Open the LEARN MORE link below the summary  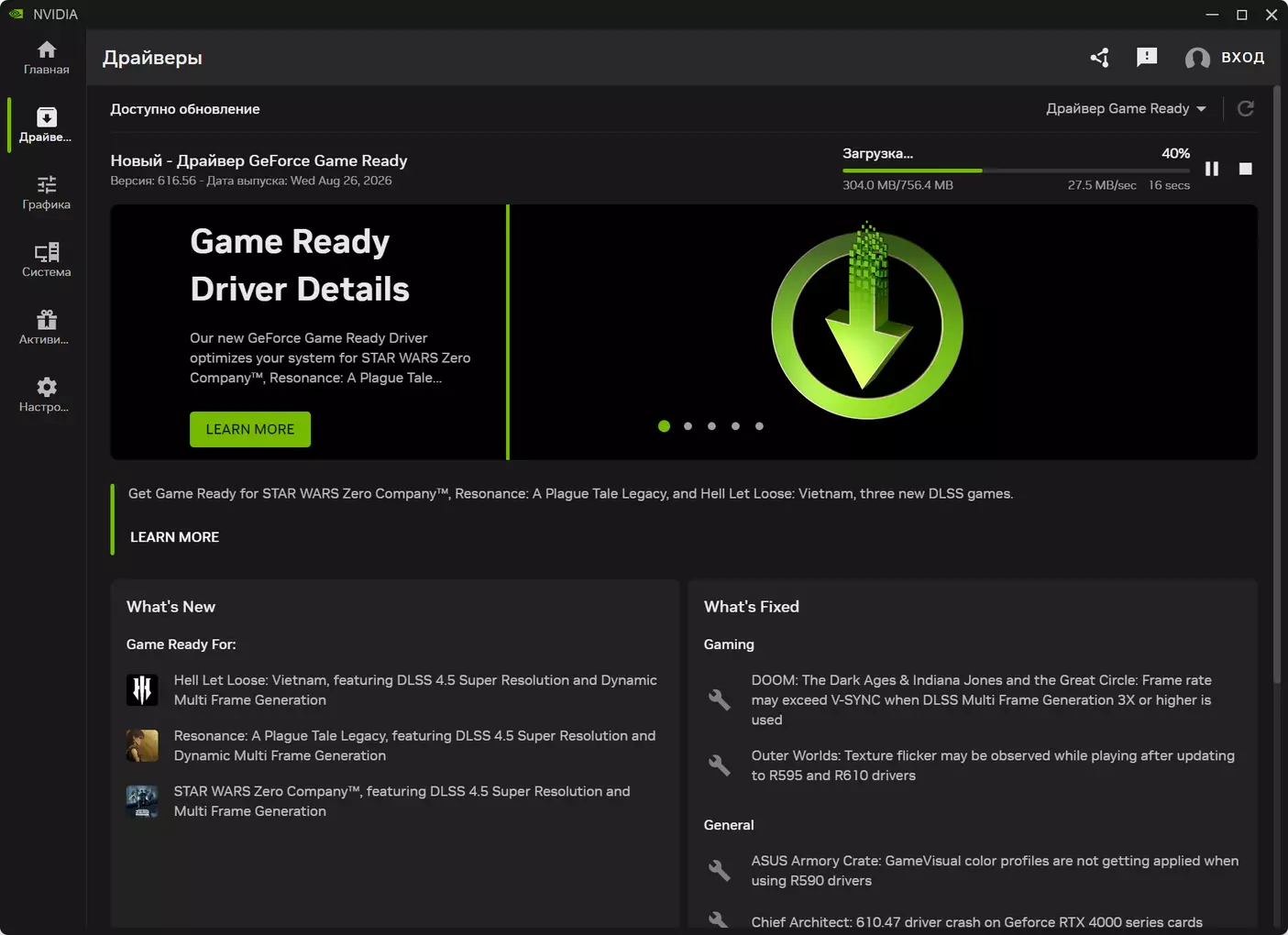174,537
